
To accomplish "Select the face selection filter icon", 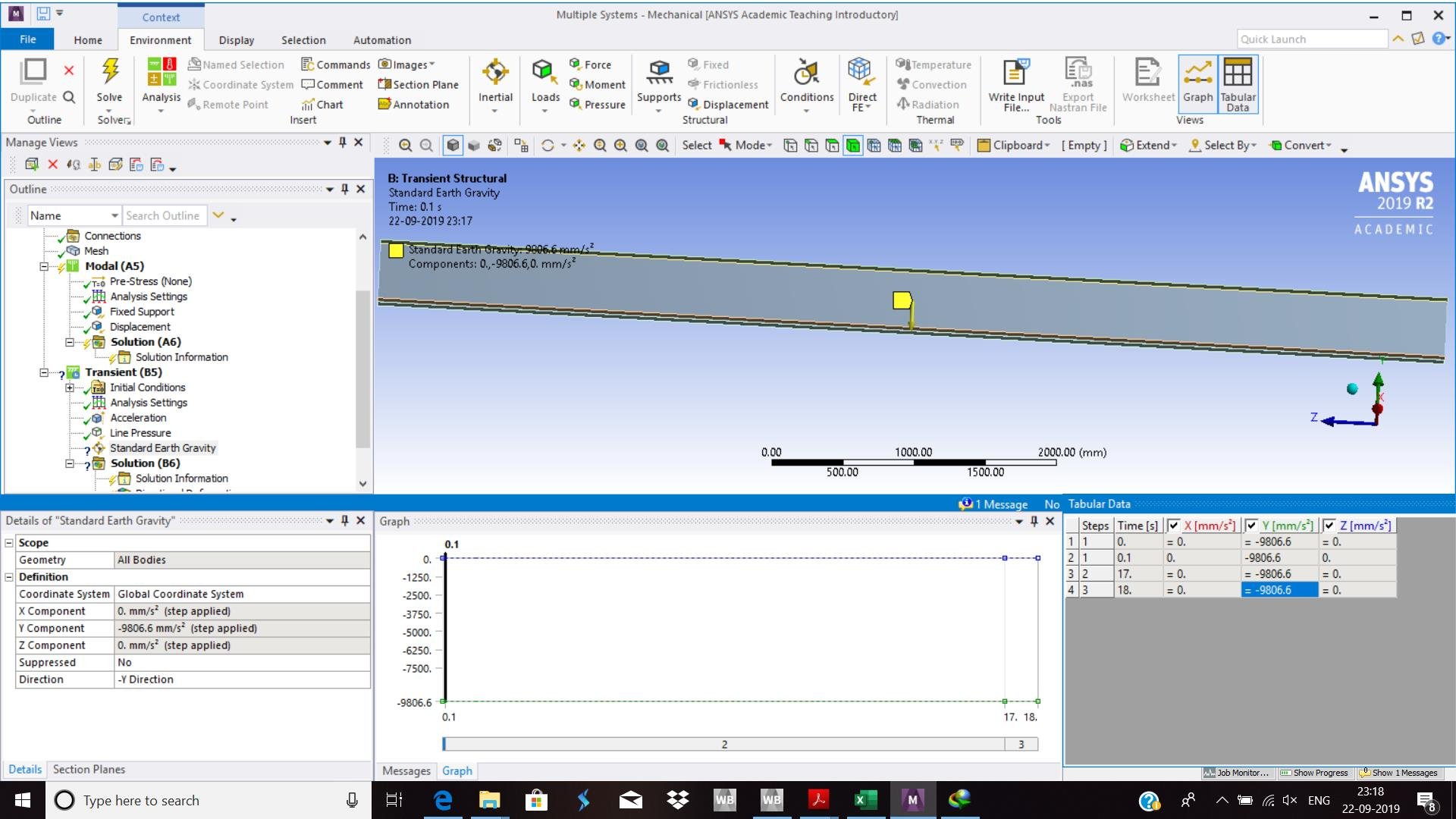I will 832,146.
